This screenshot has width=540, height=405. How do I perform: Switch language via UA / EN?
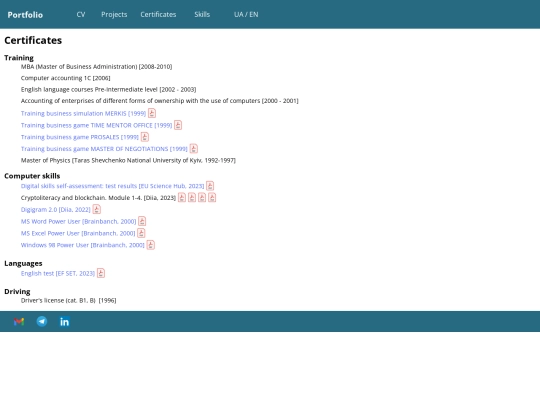point(246,14)
